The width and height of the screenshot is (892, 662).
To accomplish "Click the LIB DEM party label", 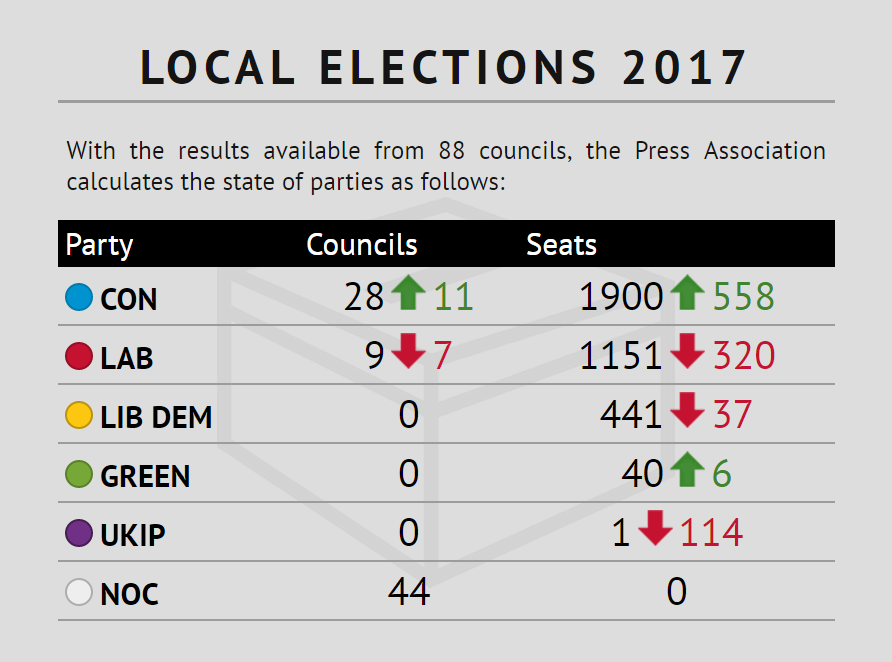I will pos(156,417).
